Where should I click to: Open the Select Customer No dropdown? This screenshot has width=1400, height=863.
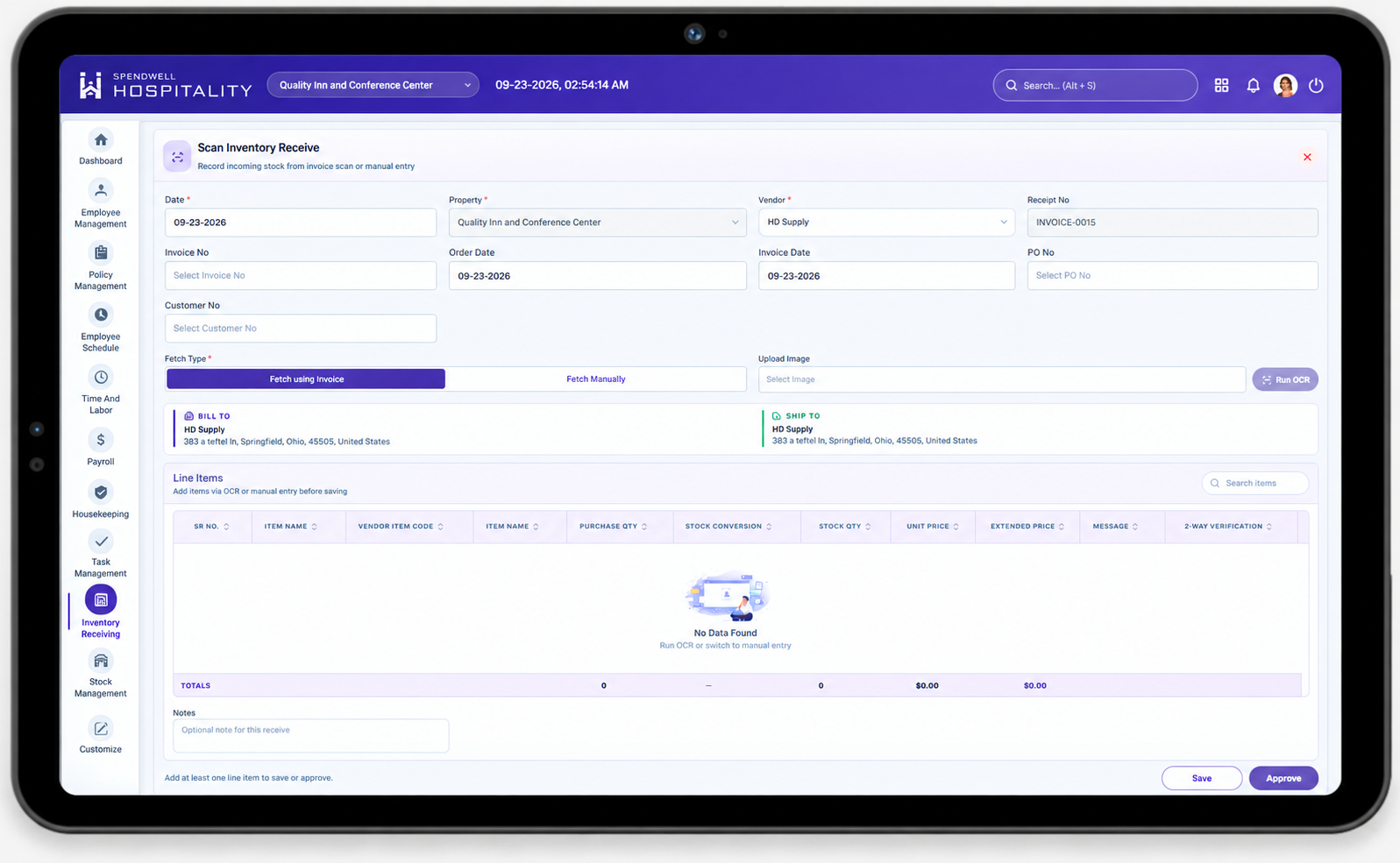301,329
